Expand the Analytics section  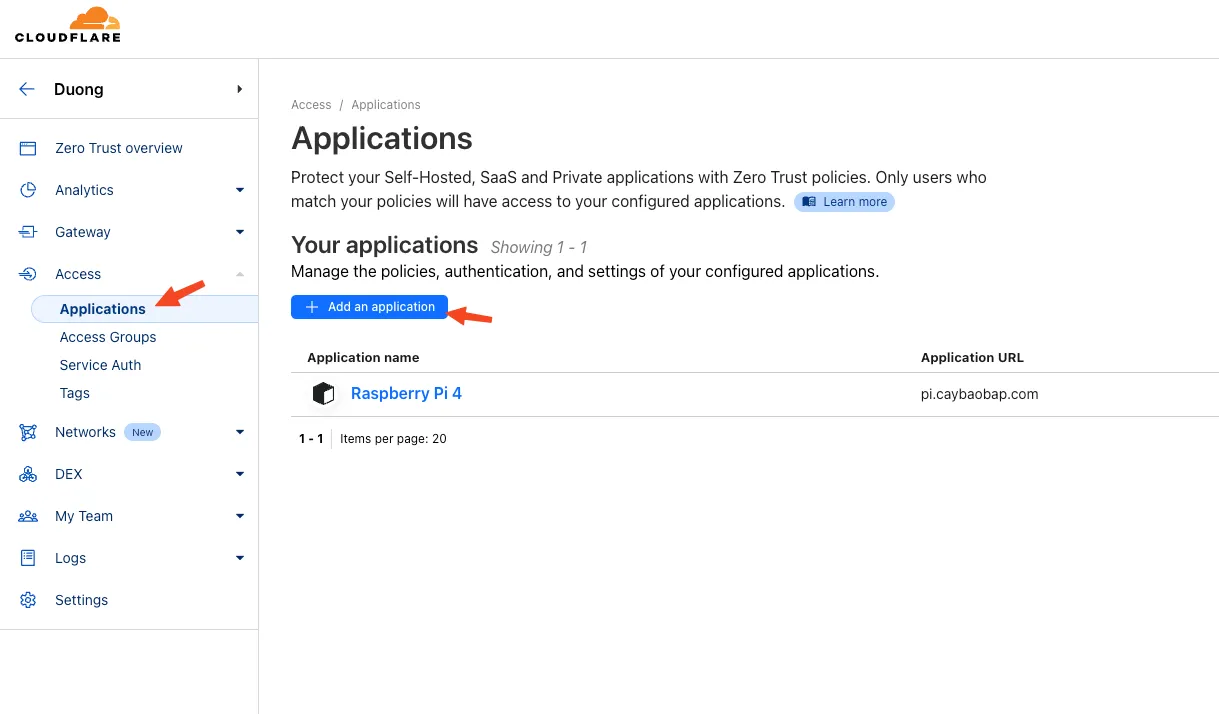click(239, 189)
